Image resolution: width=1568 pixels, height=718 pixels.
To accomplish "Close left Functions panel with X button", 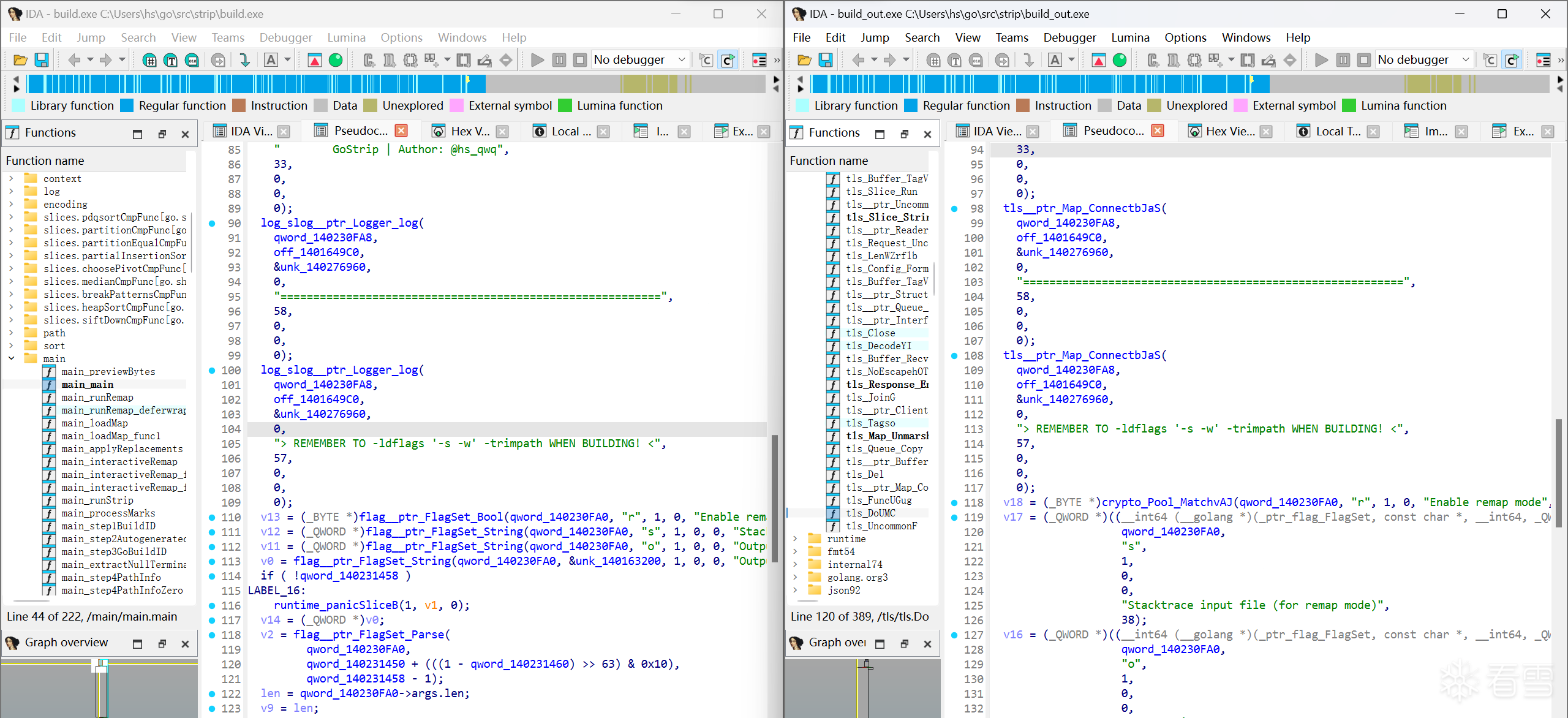I will (x=185, y=134).
